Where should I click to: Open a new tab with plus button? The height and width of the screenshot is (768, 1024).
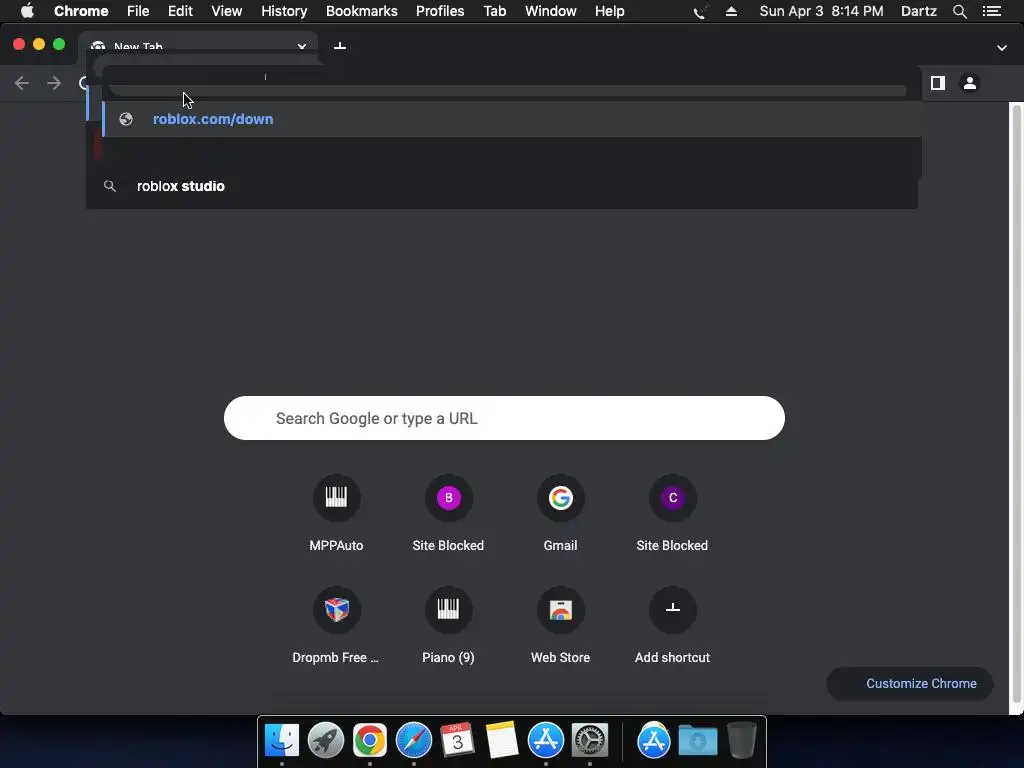click(x=340, y=47)
